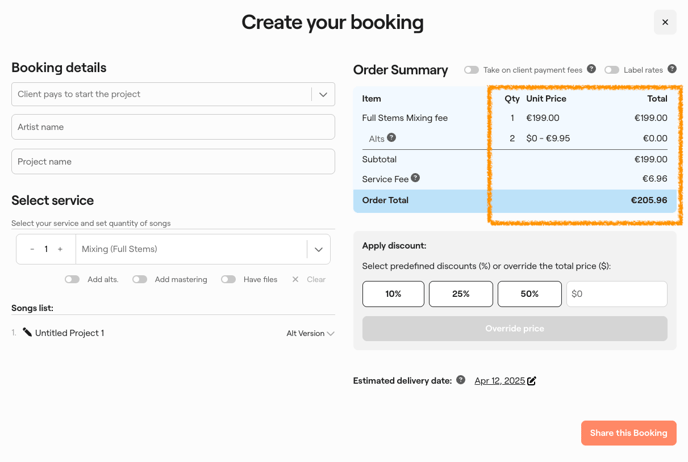Click pencil icon beside Untitled Project 1

[x=27, y=332]
